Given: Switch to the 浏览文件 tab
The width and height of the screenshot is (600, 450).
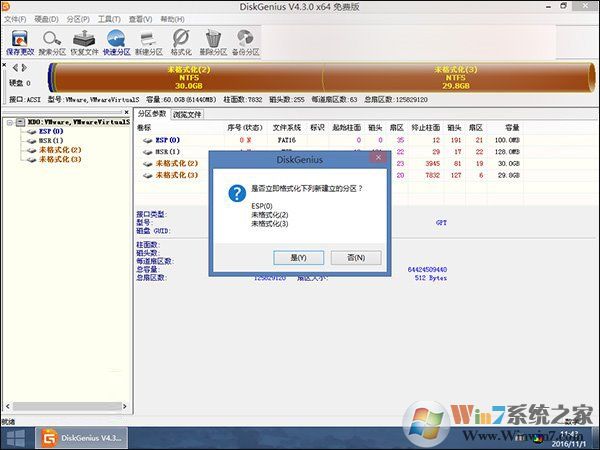Looking at the screenshot, I should click(x=187, y=115).
